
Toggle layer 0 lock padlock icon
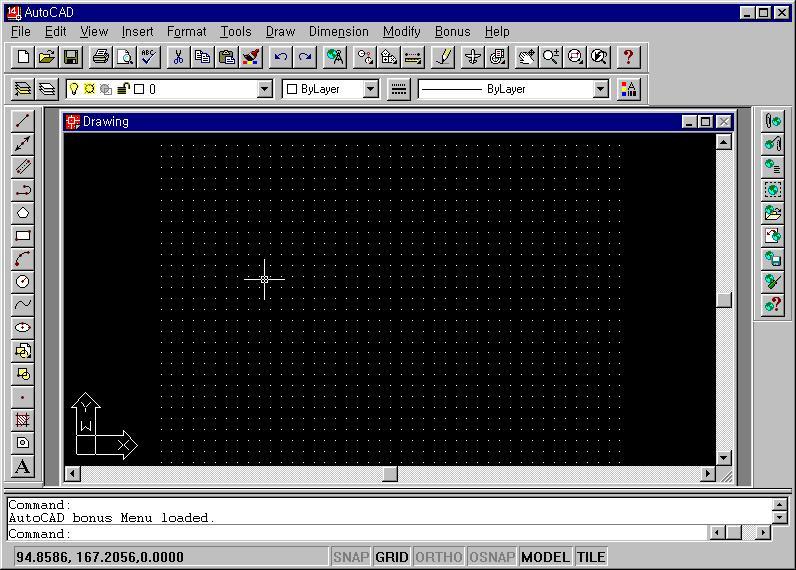pos(123,89)
